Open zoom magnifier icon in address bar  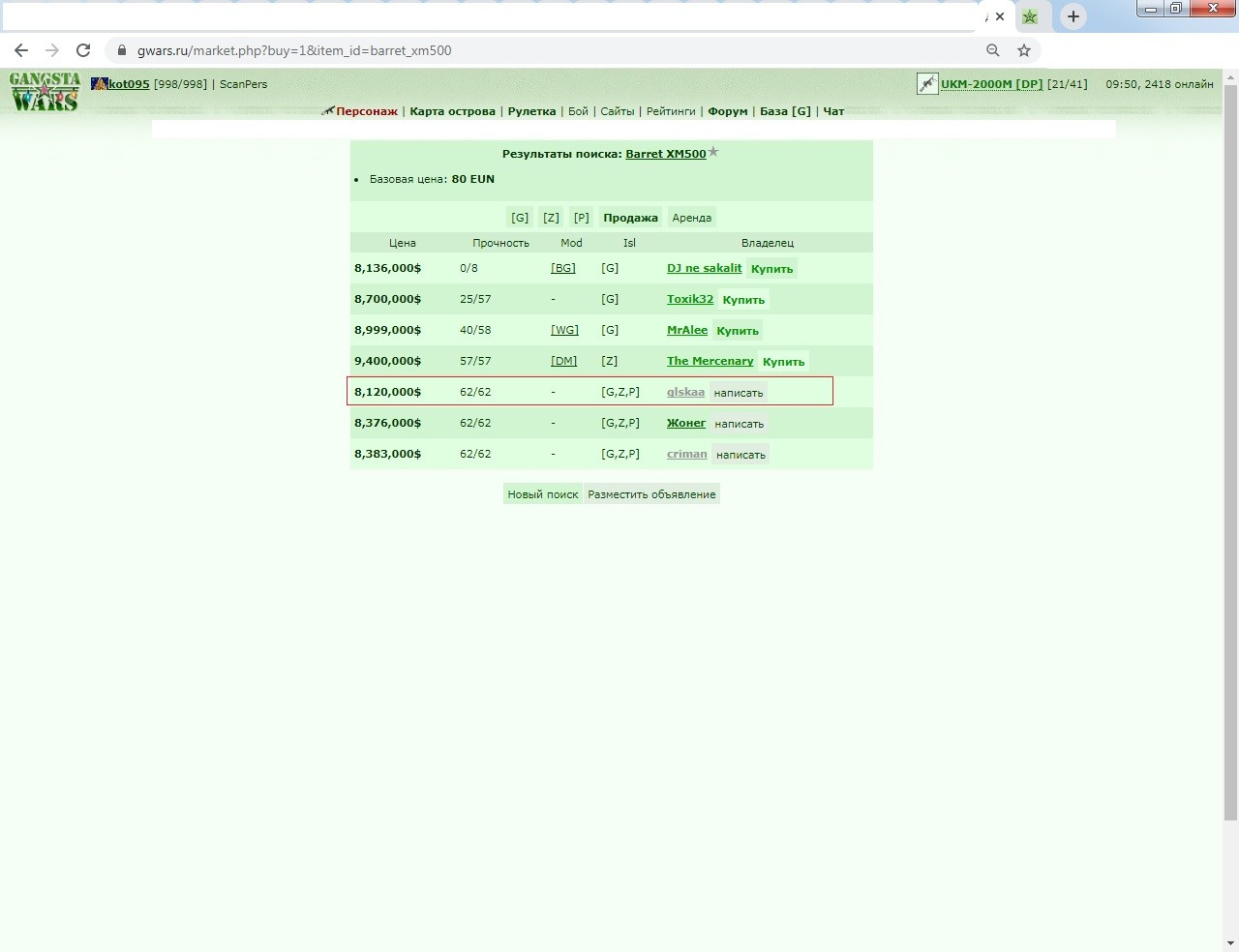tap(993, 50)
